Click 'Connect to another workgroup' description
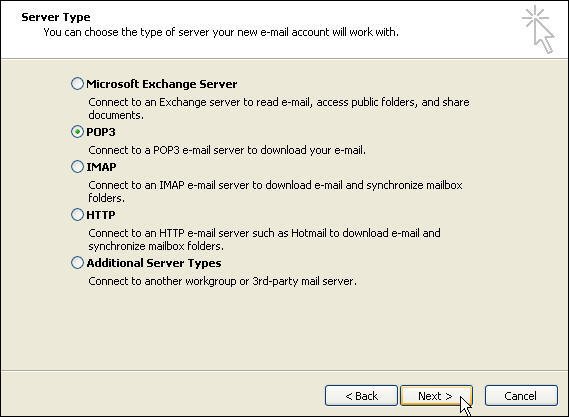 pyautogui.click(x=222, y=281)
